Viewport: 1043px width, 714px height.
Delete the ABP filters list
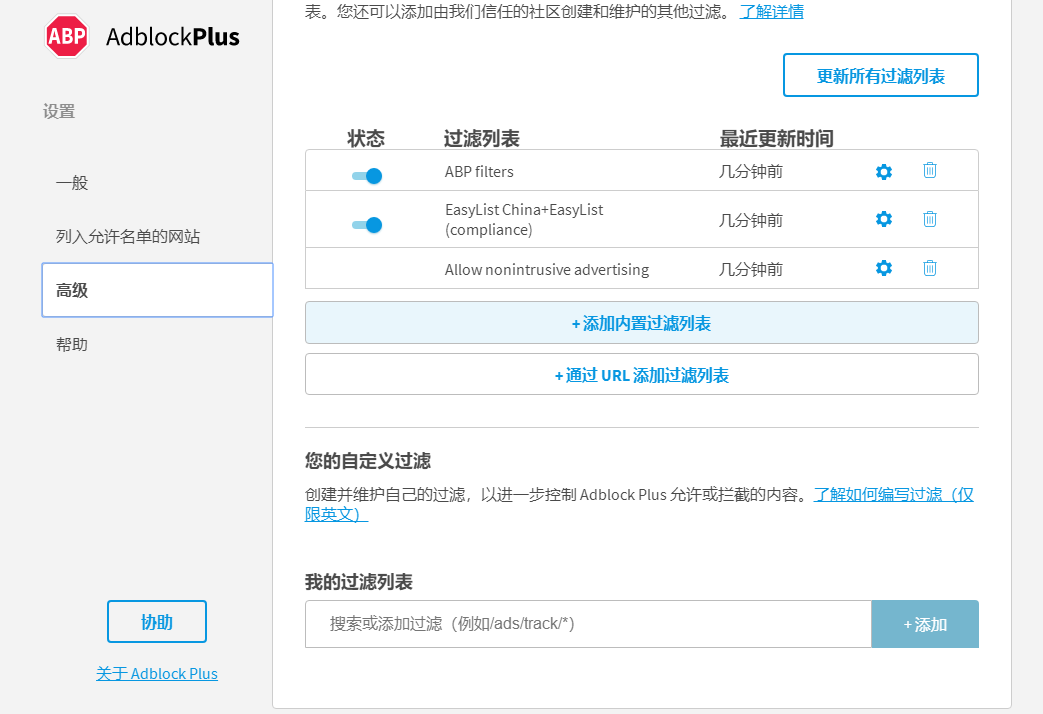pyautogui.click(x=929, y=171)
